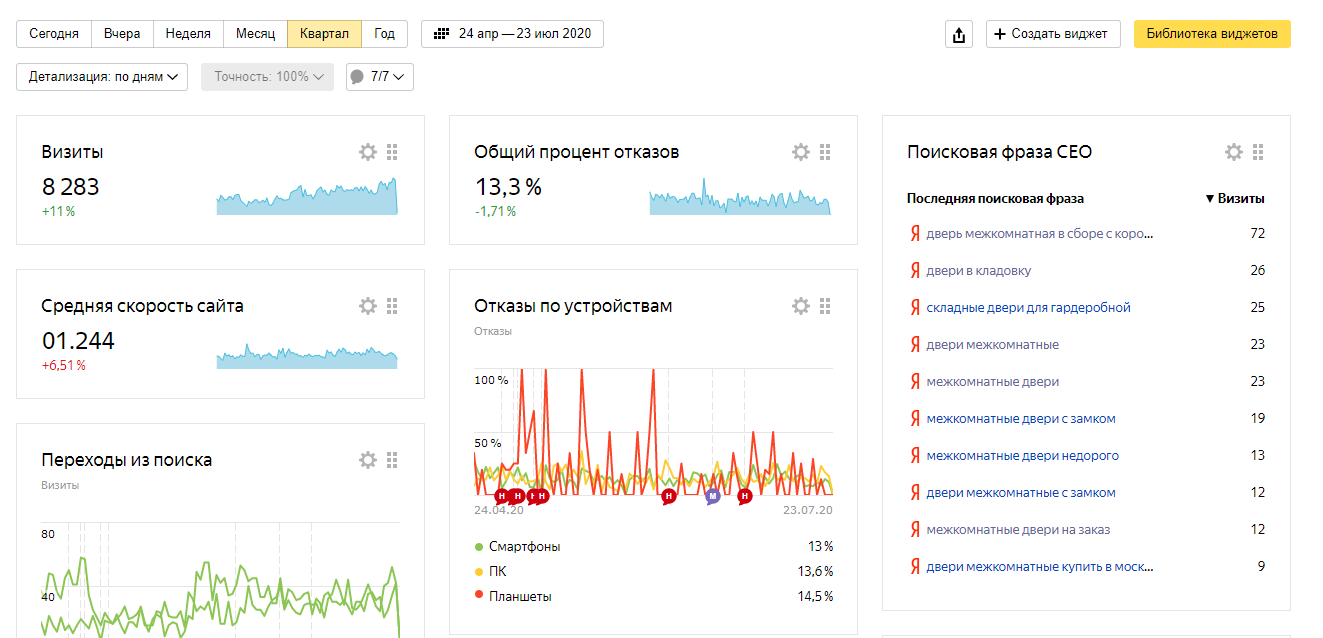Open the 7/7 annotations dropdown
Screen dimensions: 1323x638
click(x=380, y=77)
